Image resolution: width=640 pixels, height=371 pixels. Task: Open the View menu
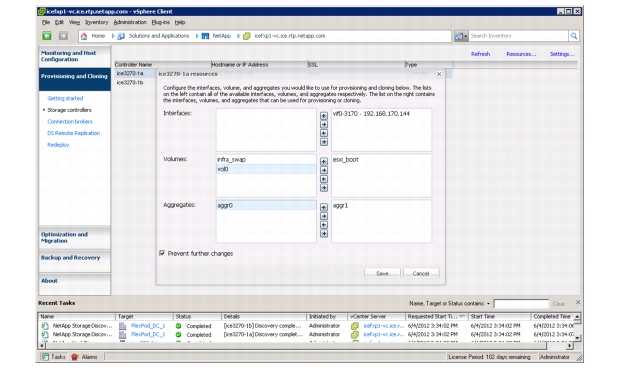click(74, 22)
